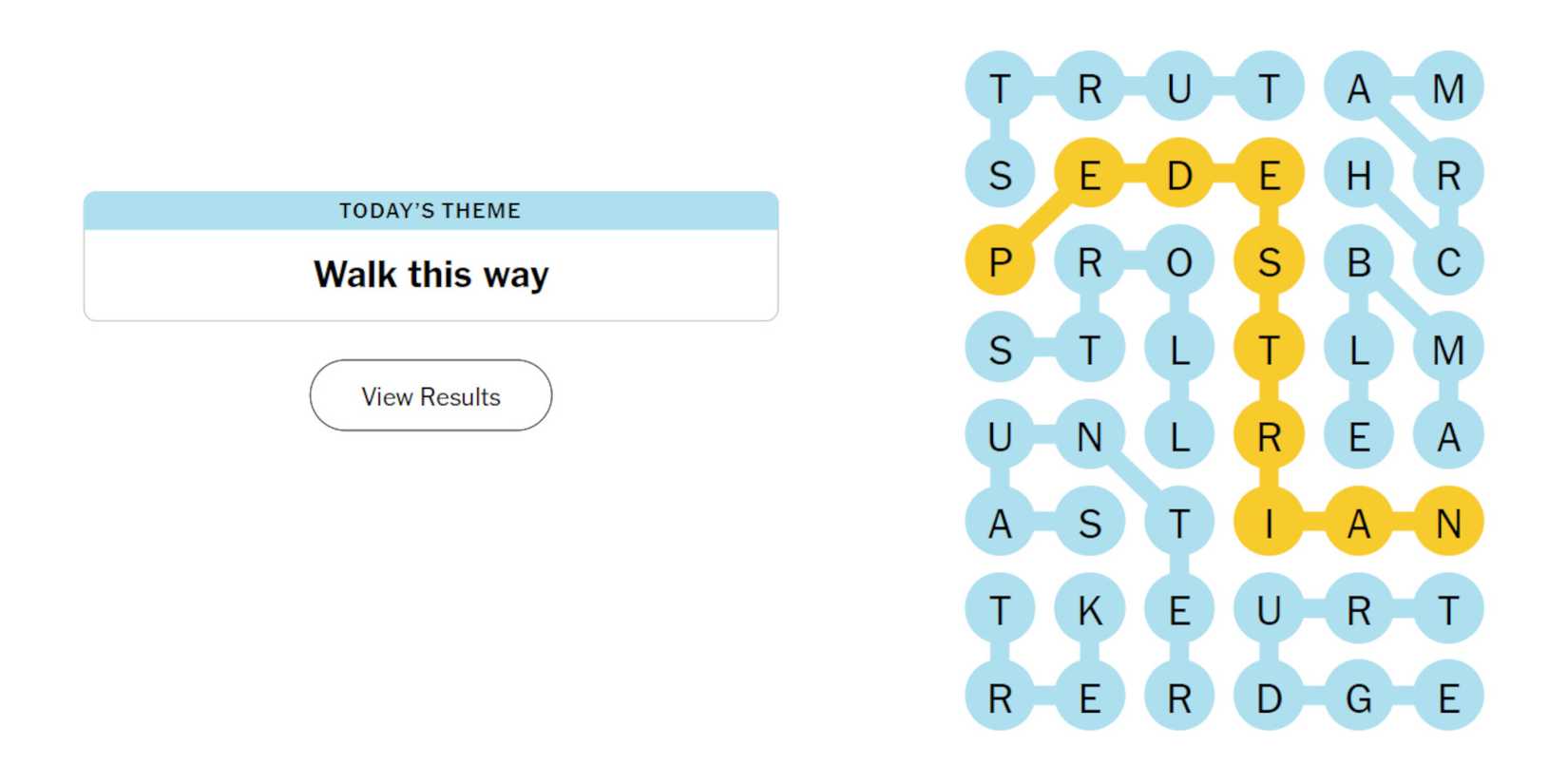Click the View Results button

coord(430,396)
